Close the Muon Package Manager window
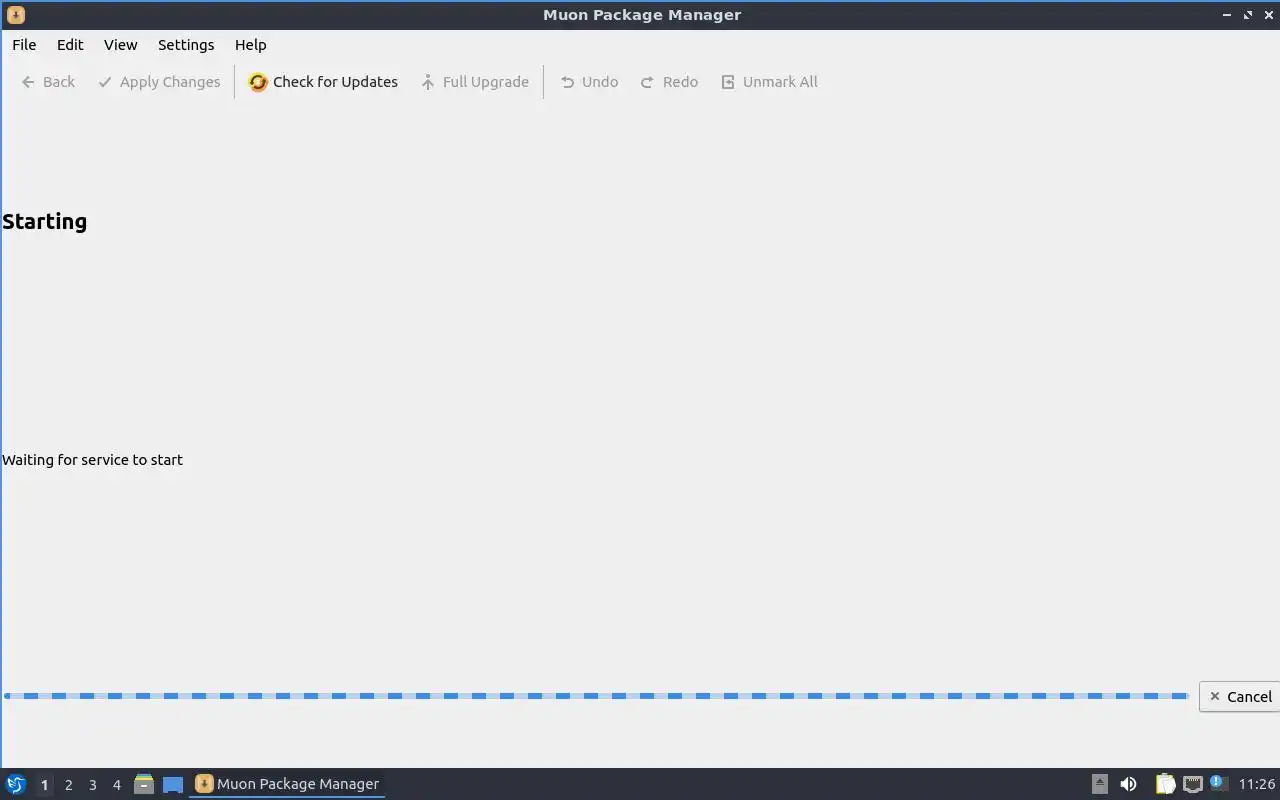The height and width of the screenshot is (800, 1280). pos(1268,15)
